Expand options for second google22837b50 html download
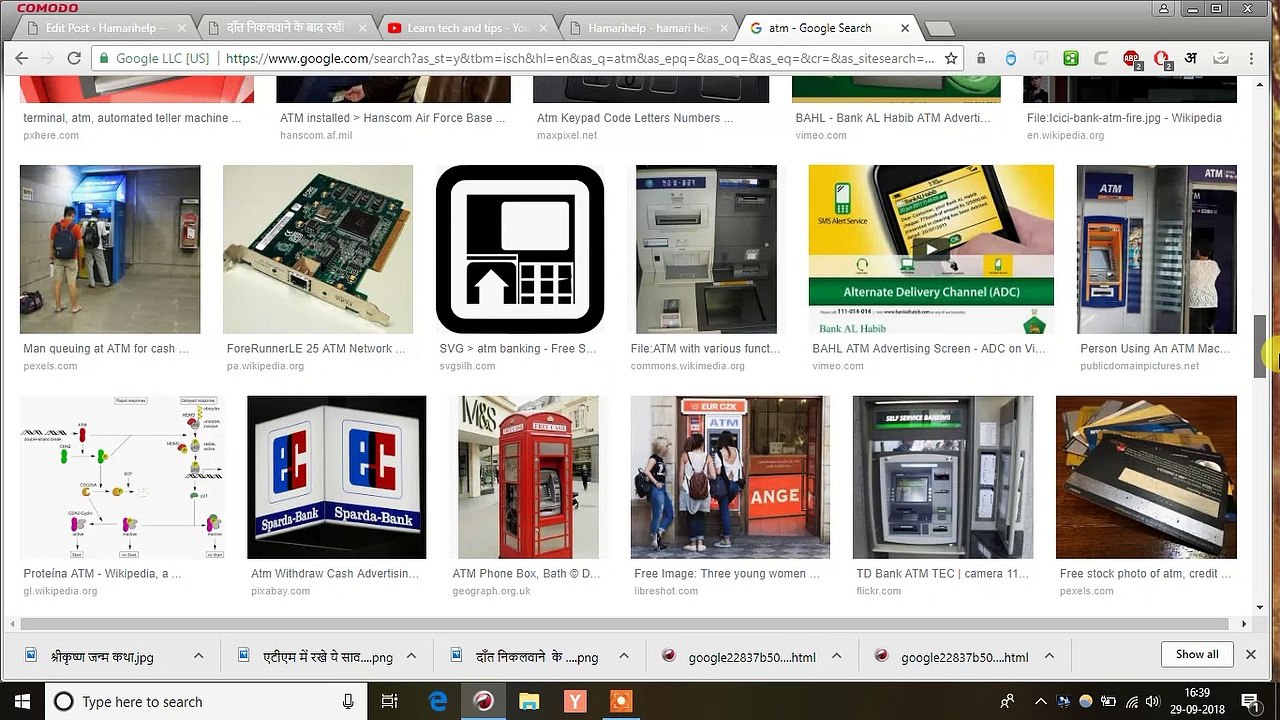 point(1049,656)
